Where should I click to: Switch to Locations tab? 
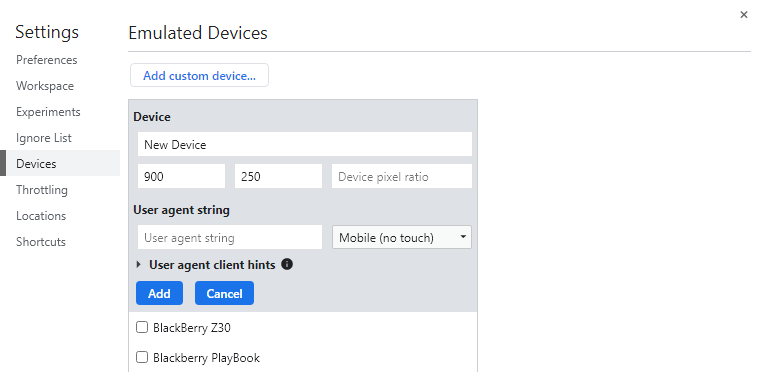pos(41,216)
